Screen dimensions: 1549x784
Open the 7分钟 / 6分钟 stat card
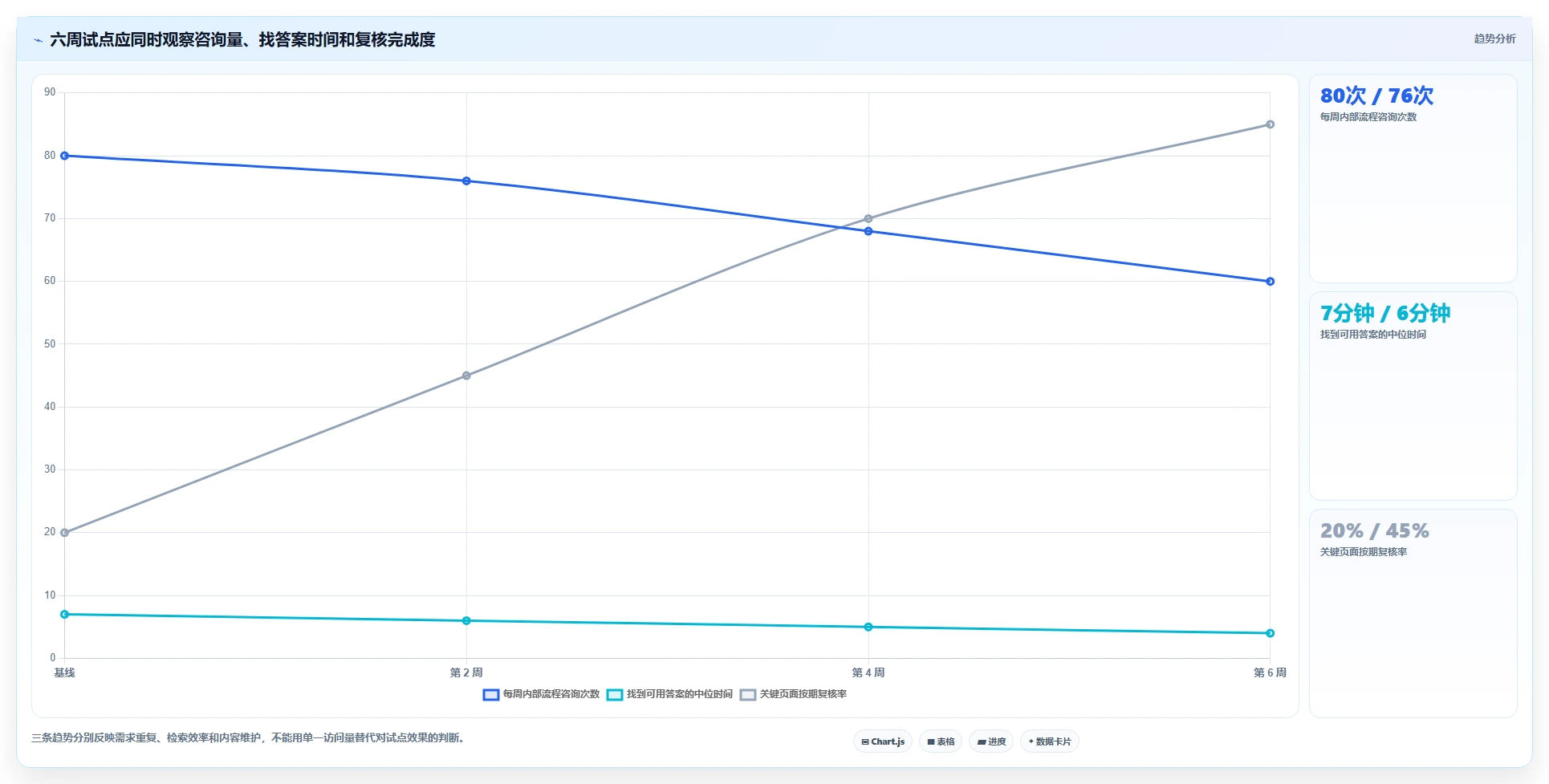tap(1413, 396)
